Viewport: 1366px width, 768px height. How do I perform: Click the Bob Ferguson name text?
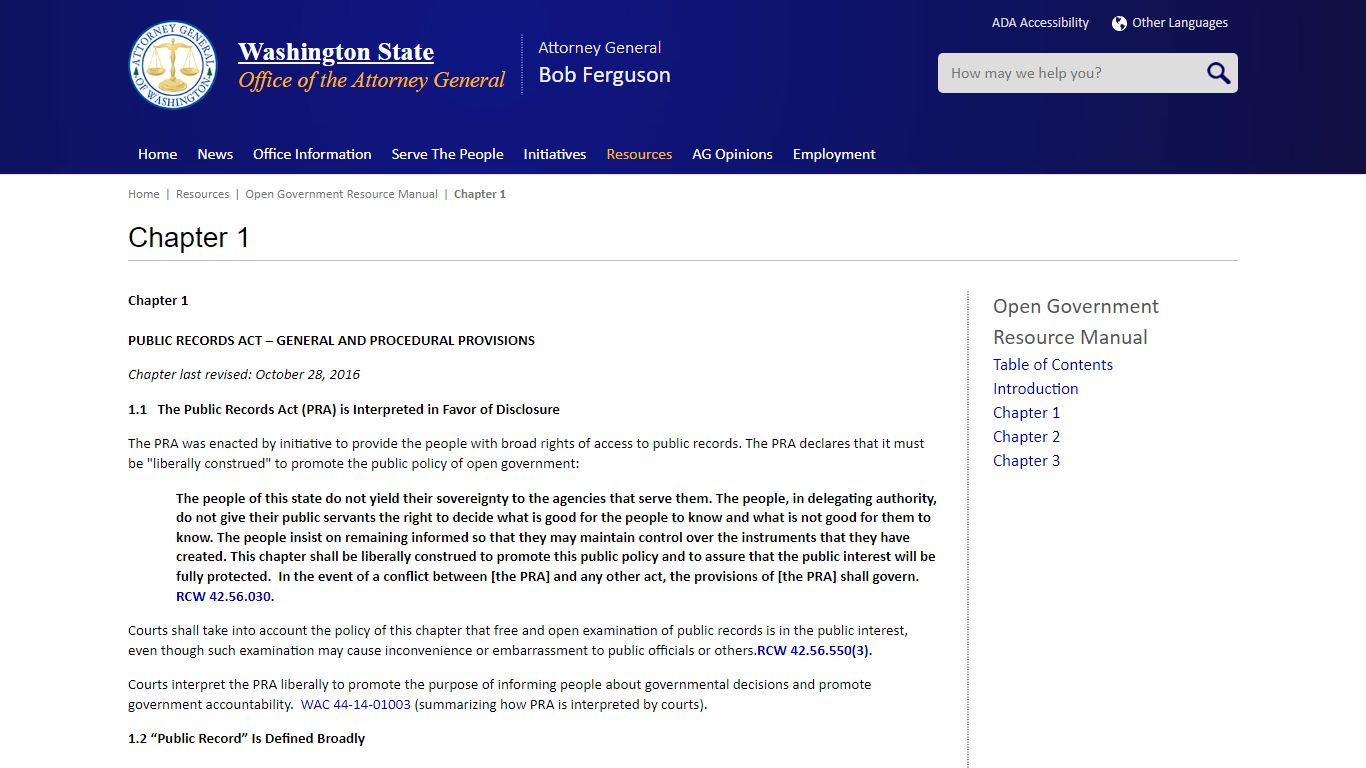point(604,75)
